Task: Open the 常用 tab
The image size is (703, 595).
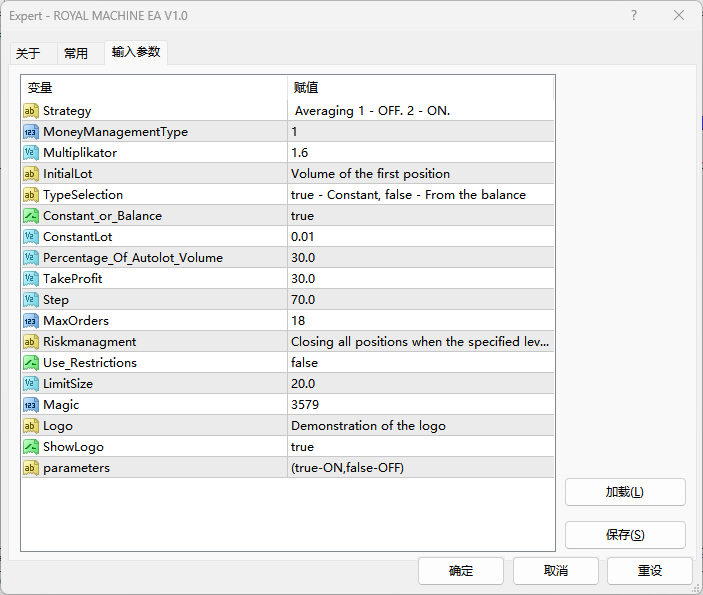Action: [76, 54]
